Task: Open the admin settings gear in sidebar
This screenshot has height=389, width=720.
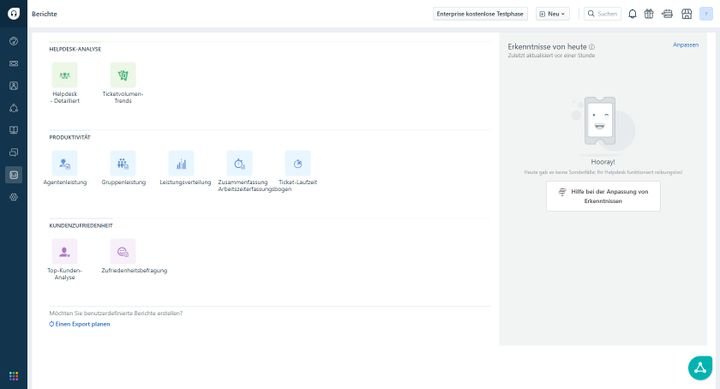Action: click(14, 197)
